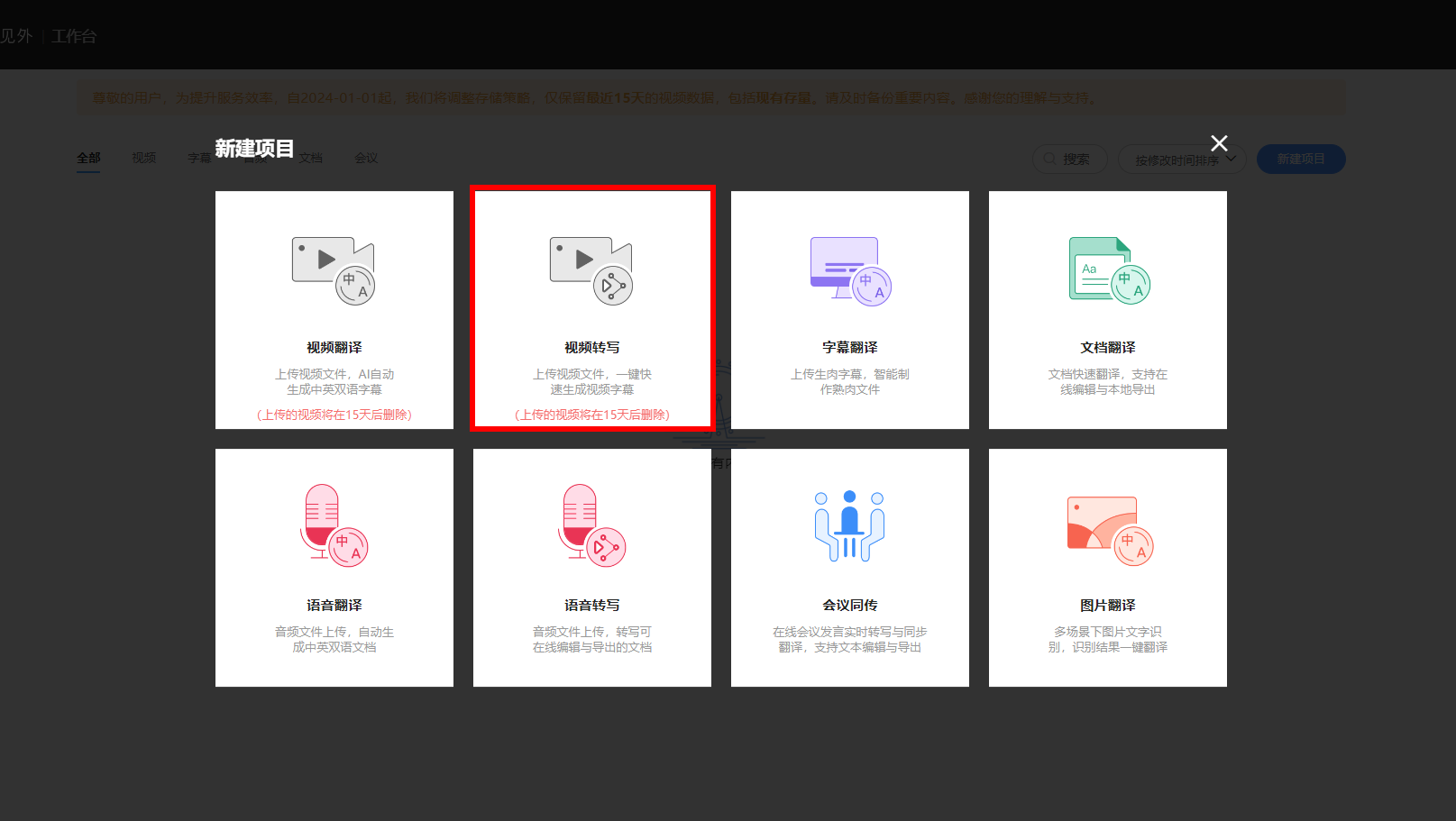Screen dimensions: 1456x821
Task: Click the 搜索 search field
Action: (1069, 159)
